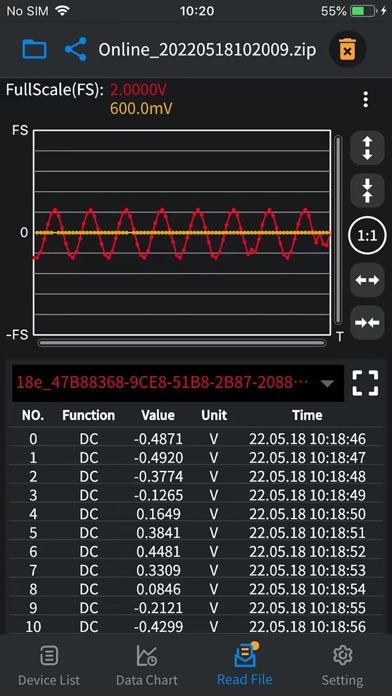Select row 2 with value -0.3774
Image resolution: width=392 pixels, height=696 pixels.
pos(196,476)
